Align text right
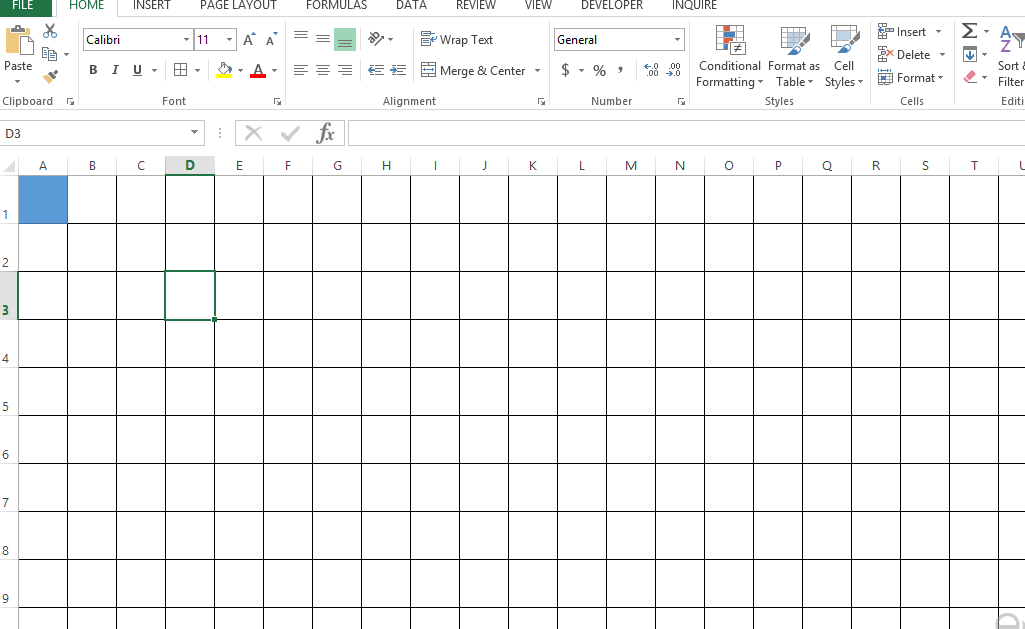1025x629 pixels. 345,70
